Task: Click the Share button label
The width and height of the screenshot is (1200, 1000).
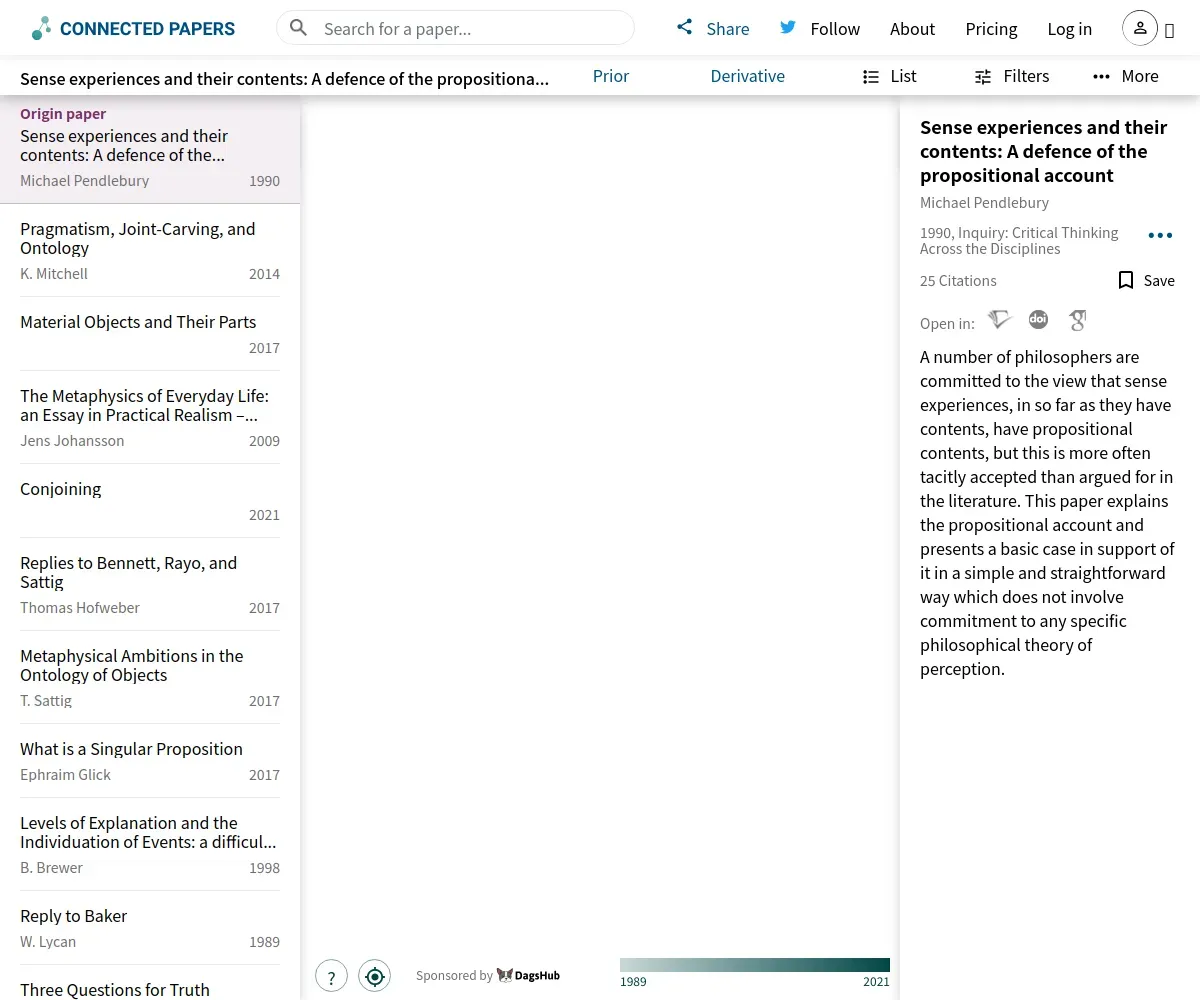Action: (728, 29)
